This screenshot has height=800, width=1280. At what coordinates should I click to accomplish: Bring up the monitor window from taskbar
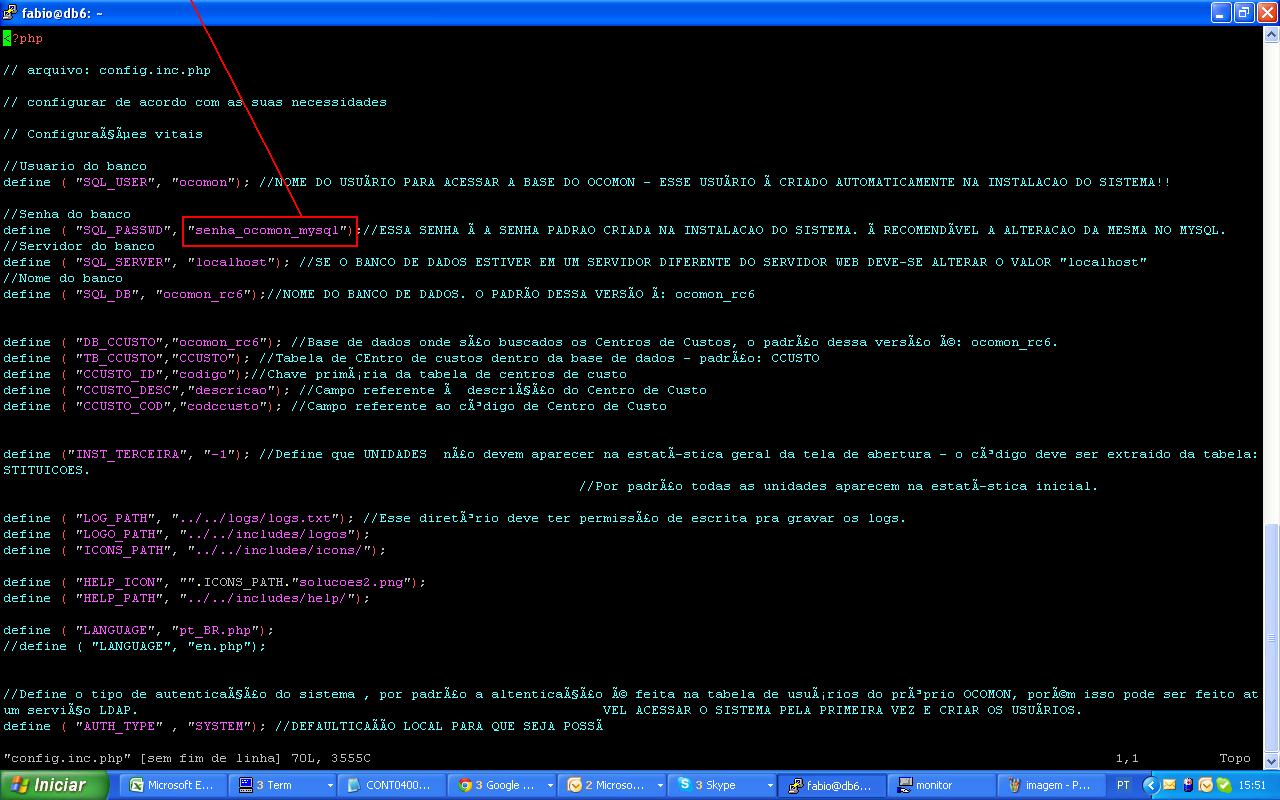tap(940, 784)
